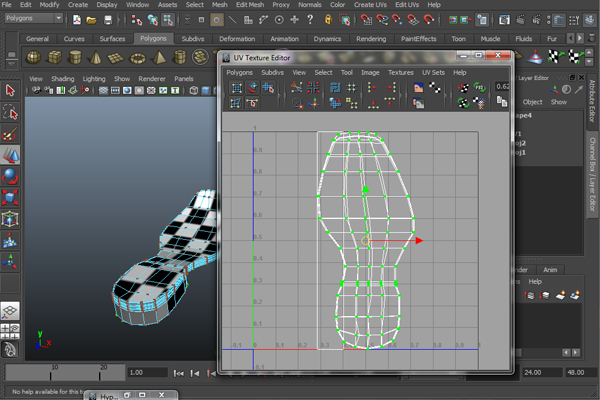The image size is (600, 400).
Task: Click the UV lattice tool icon
Action: [x=236, y=88]
